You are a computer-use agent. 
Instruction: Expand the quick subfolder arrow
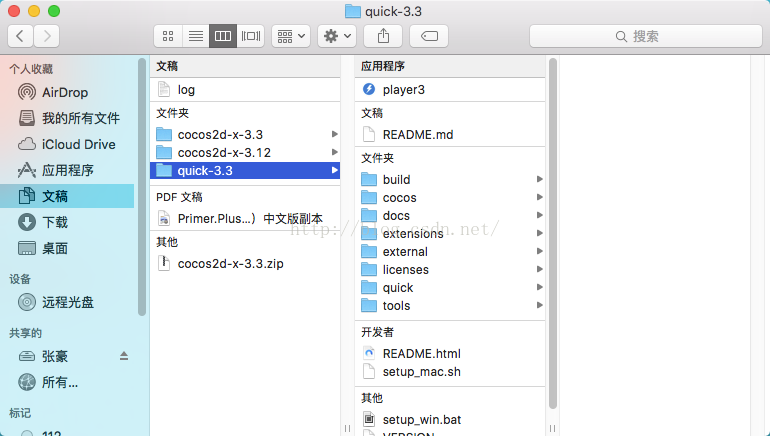click(539, 287)
